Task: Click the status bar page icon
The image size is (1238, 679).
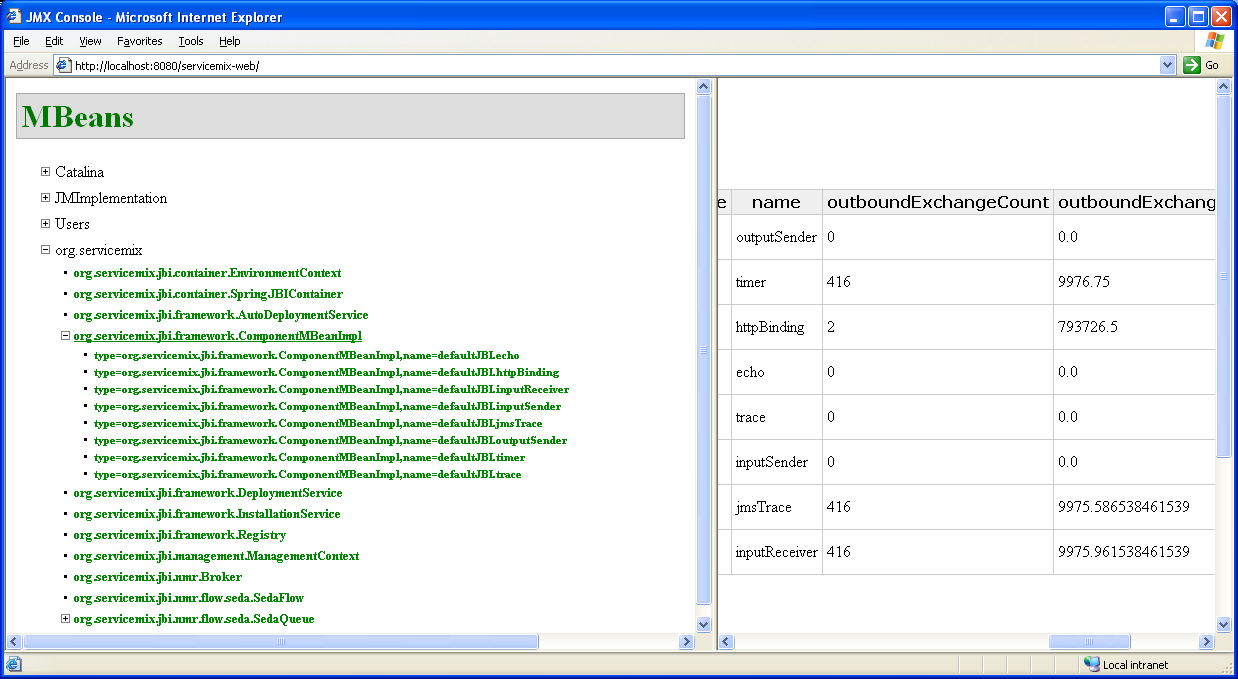Action: 13,664
